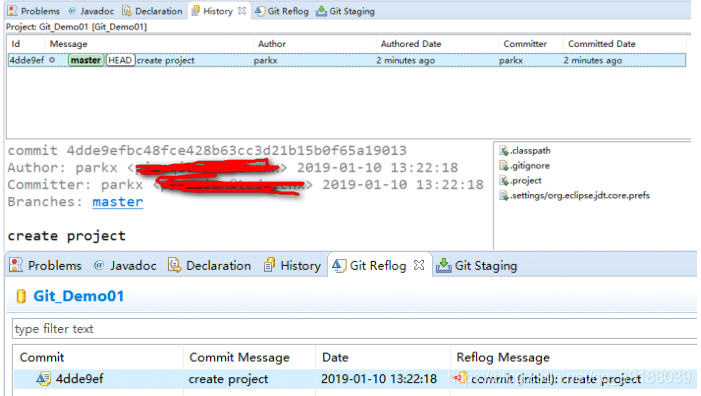Click History icon in upper tab bar

(x=195, y=11)
